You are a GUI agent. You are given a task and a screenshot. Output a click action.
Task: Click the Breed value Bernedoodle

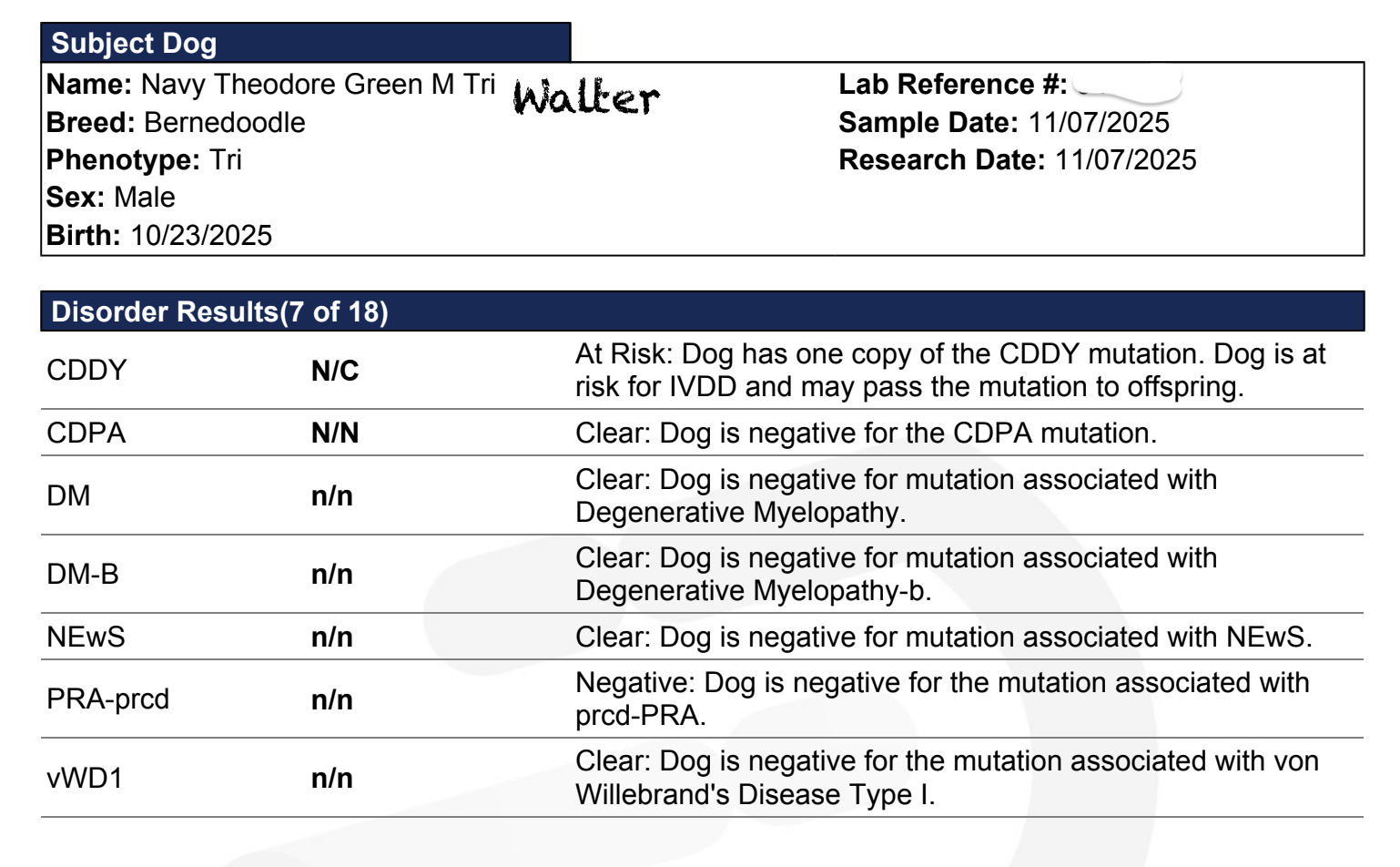(225, 122)
